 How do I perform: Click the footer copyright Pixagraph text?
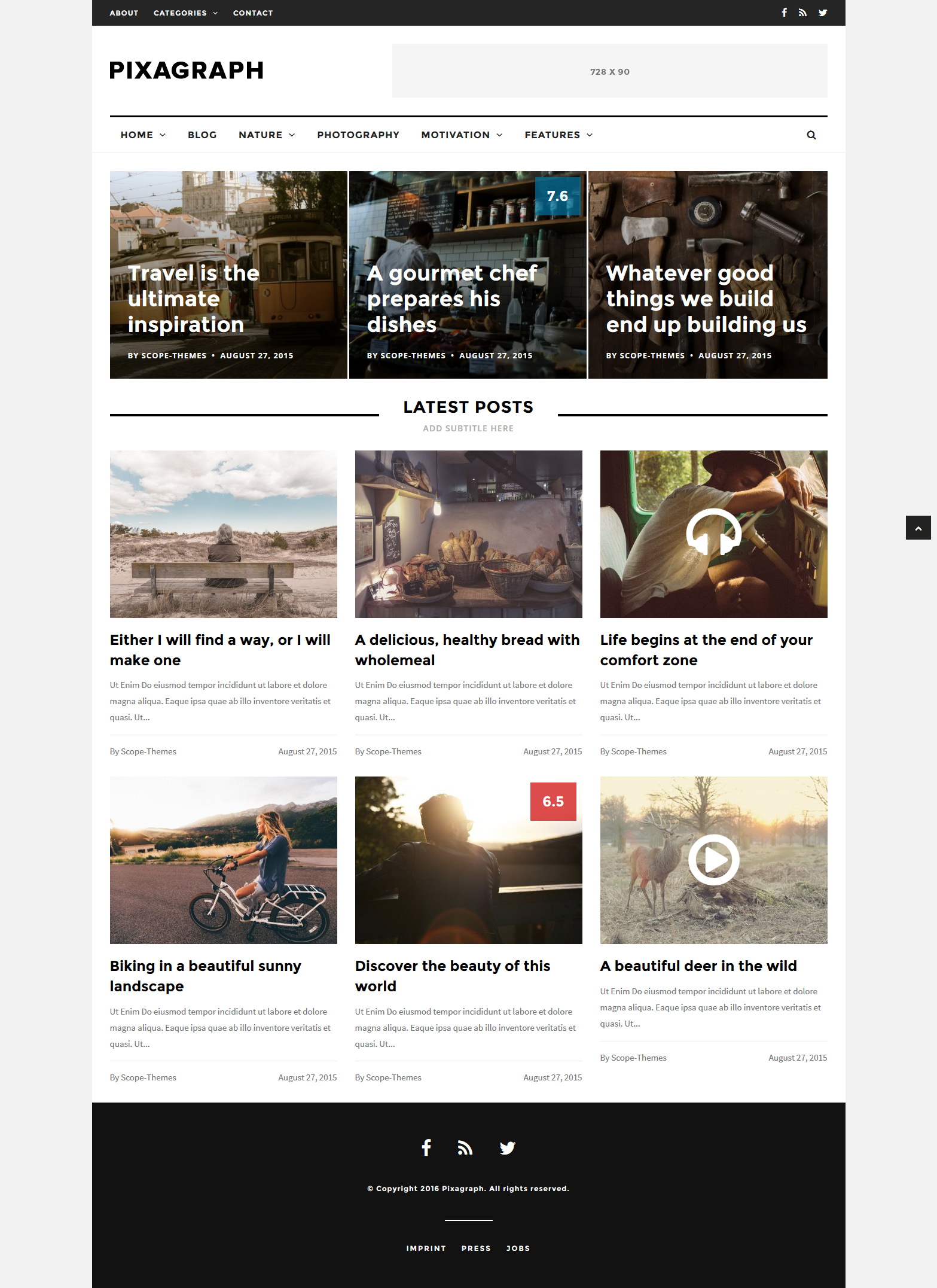pos(468,1189)
